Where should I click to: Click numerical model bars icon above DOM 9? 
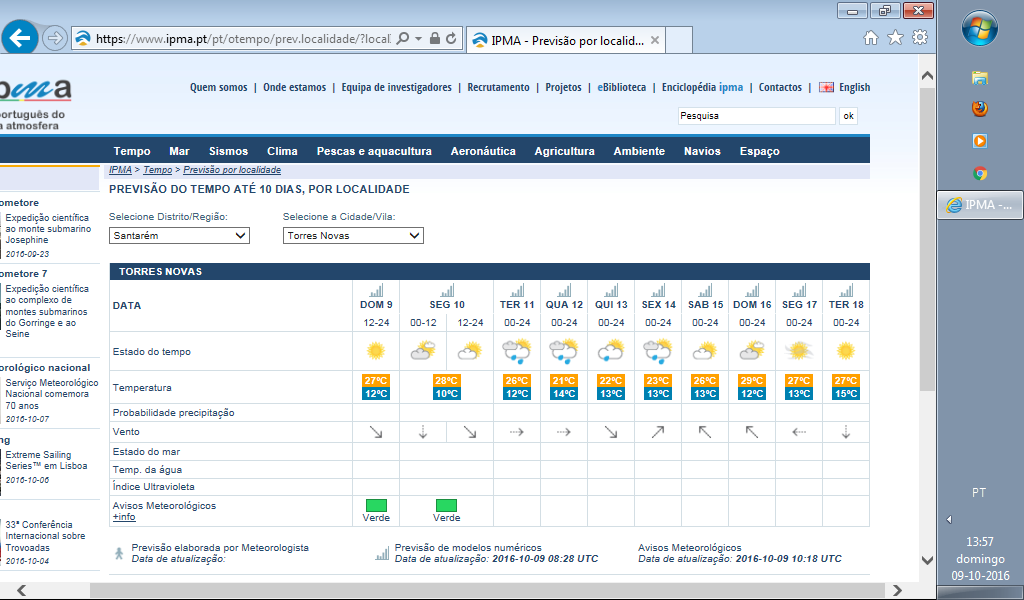click(376, 290)
